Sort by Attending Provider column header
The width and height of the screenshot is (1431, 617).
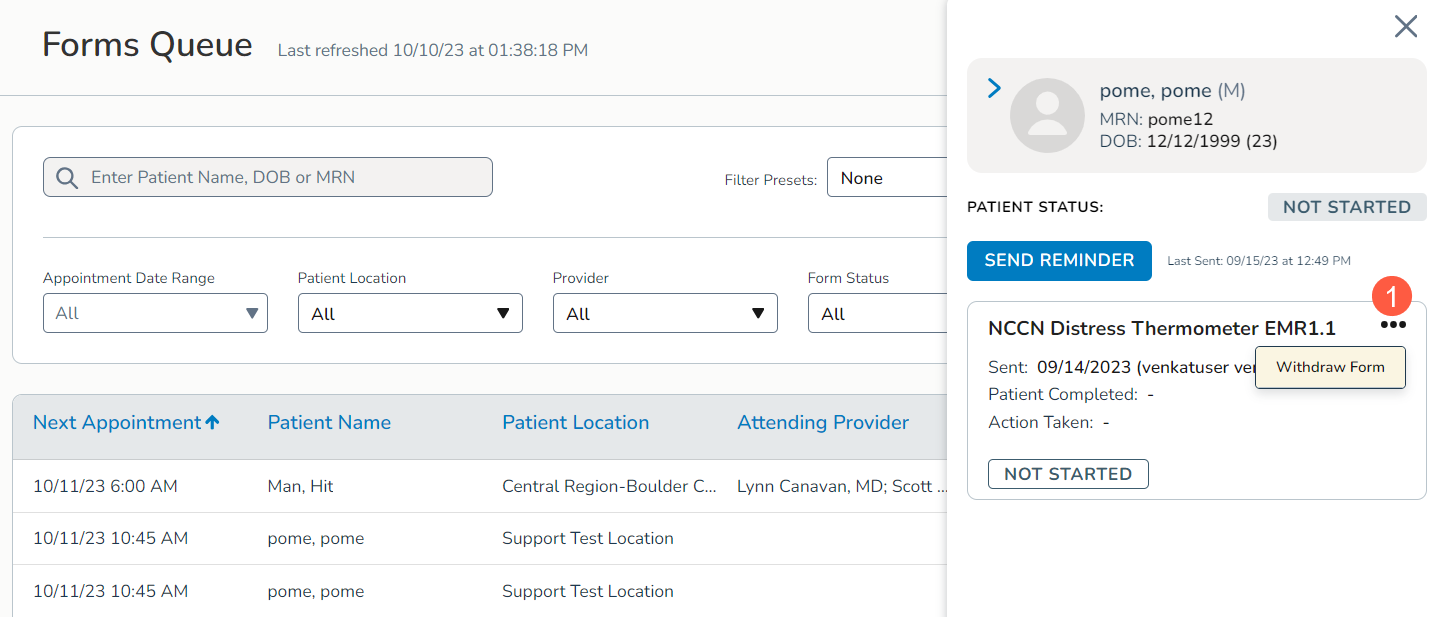[822, 423]
